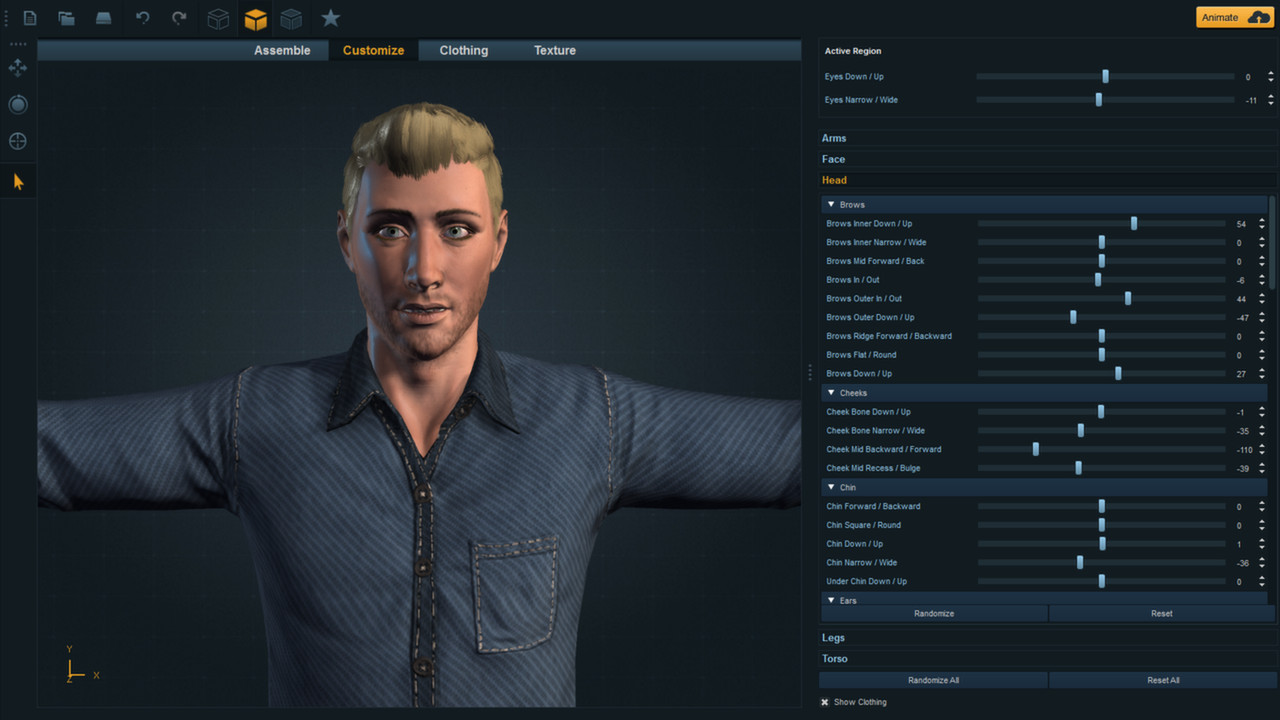
Task: Toggle Show Clothing off
Action: [x=824, y=702]
